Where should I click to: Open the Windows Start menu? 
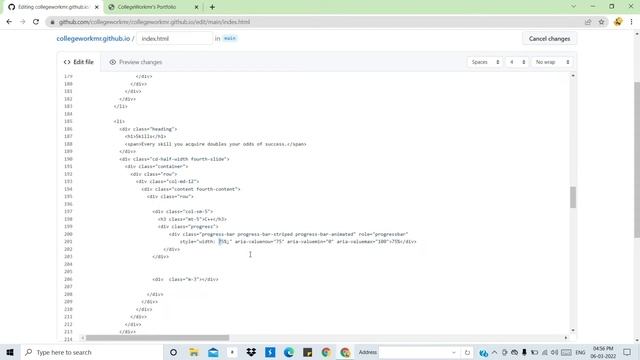10,352
